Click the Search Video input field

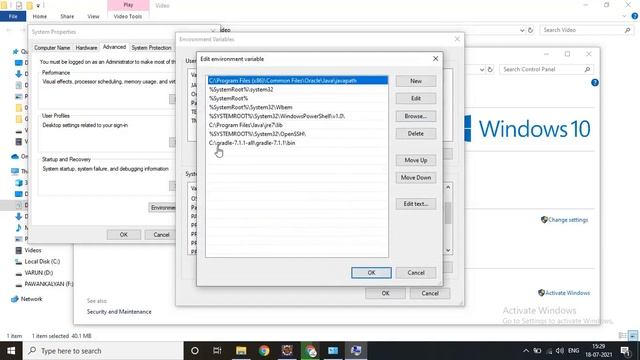[x=586, y=30]
